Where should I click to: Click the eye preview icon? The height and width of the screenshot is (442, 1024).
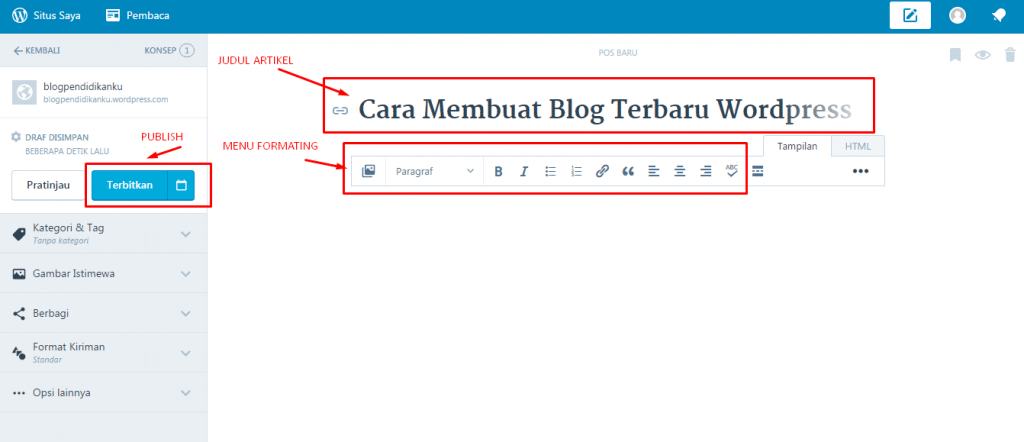click(983, 55)
